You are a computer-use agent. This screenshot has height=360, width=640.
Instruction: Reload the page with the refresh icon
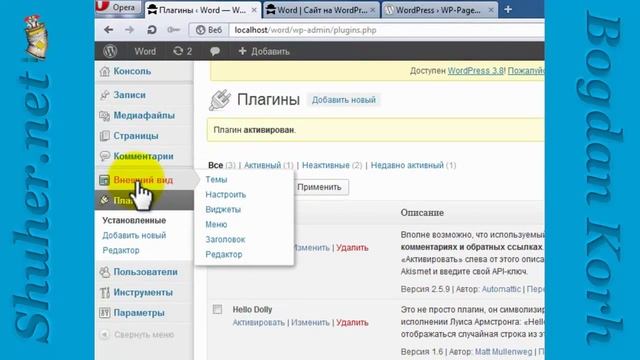[x=152, y=30]
